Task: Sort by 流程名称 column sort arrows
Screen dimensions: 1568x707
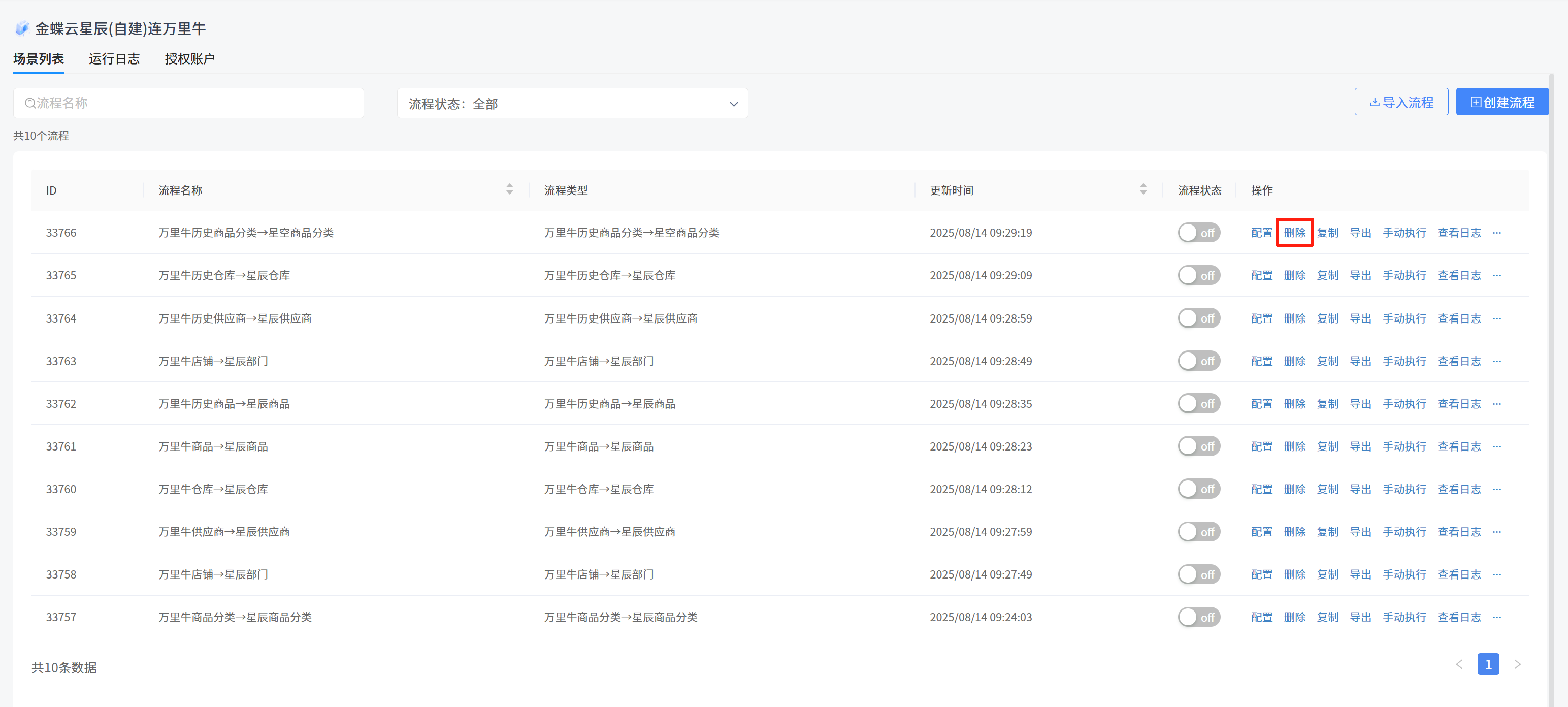Action: 509,189
